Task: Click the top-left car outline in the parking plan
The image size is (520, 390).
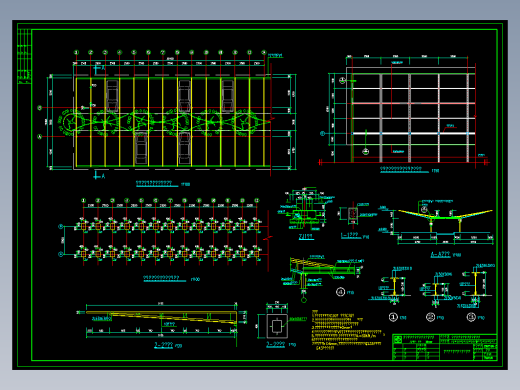Action: [x=112, y=96]
